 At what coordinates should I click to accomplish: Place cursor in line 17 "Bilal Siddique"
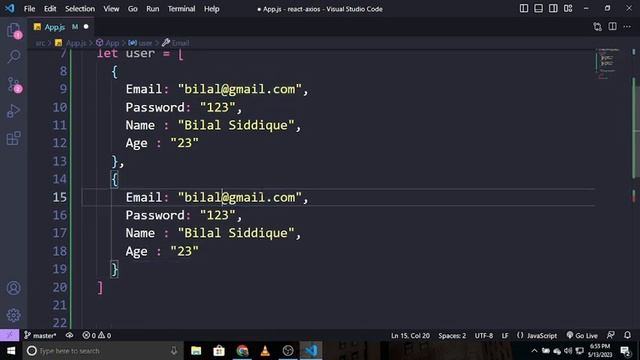[236, 233]
